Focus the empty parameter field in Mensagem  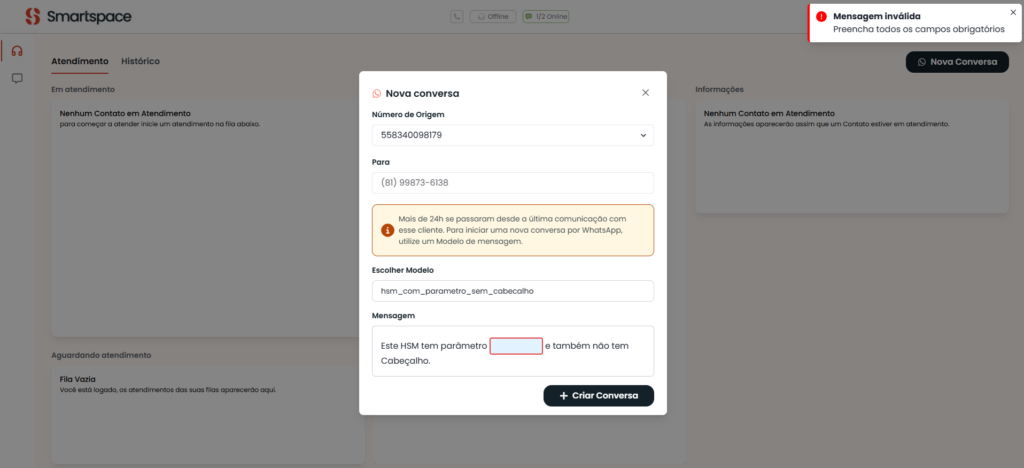click(516, 346)
